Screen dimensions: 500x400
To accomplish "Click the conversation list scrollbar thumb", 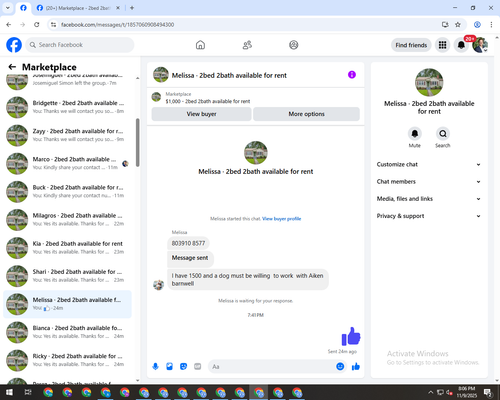I will pyautogui.click(x=137, y=142).
